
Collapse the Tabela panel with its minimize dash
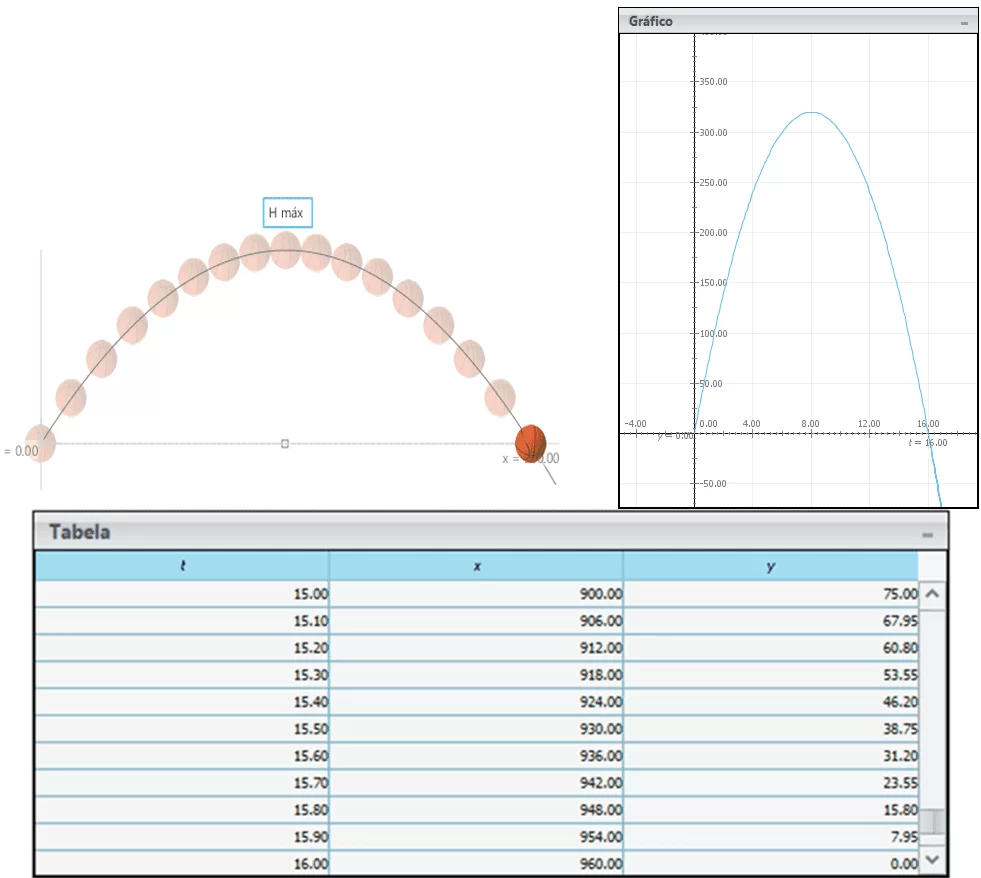[x=927, y=535]
